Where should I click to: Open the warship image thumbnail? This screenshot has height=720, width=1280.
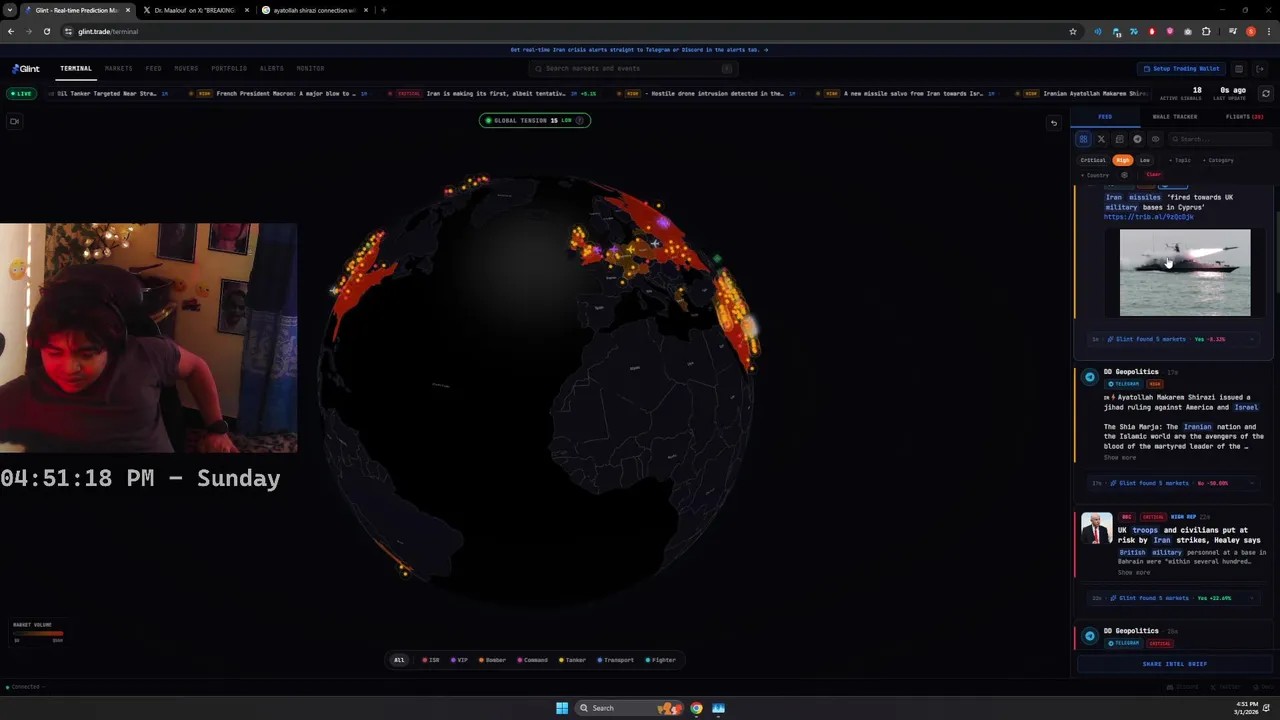pyautogui.click(x=1185, y=273)
